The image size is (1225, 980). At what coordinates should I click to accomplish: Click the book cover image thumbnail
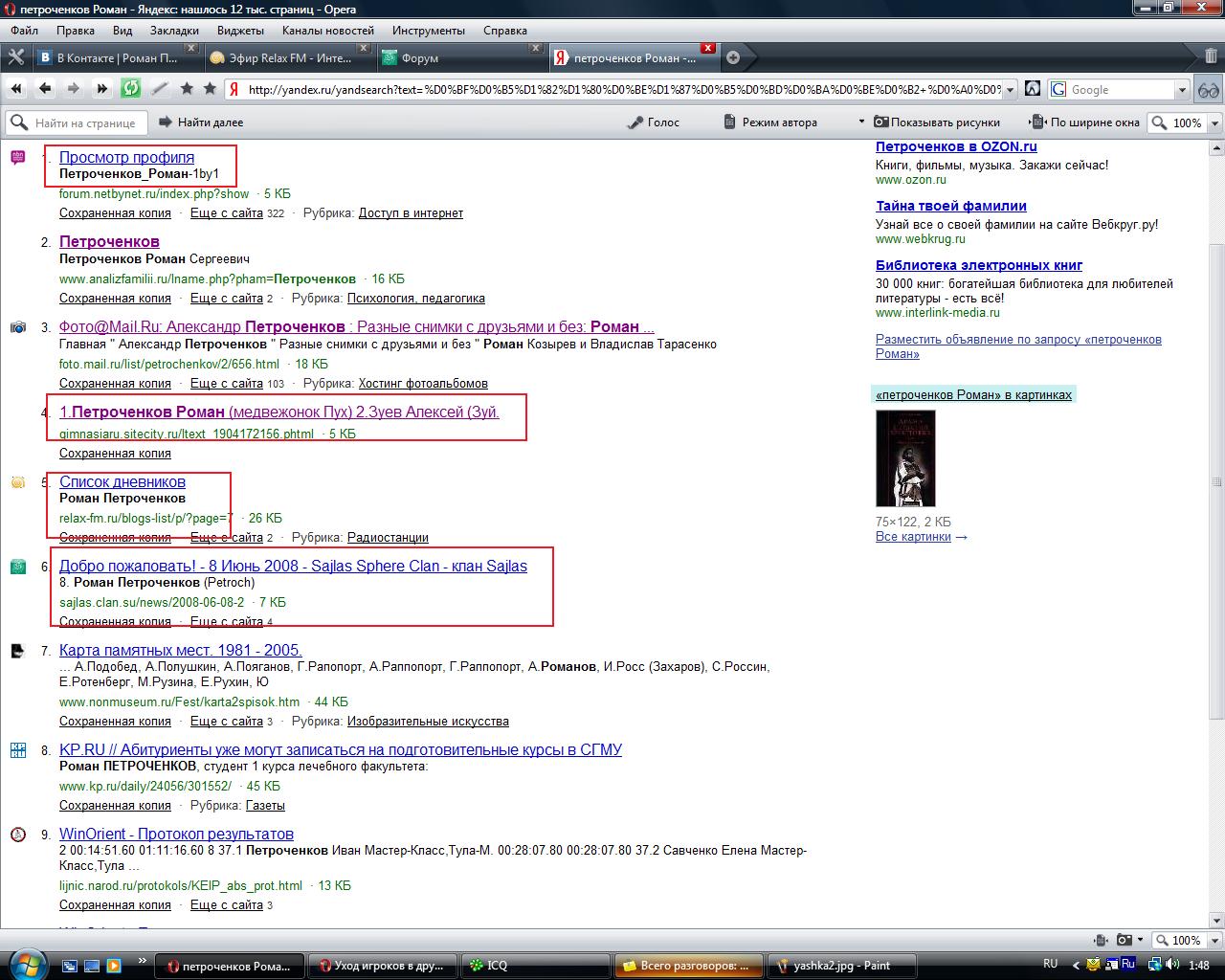pyautogui.click(x=904, y=458)
